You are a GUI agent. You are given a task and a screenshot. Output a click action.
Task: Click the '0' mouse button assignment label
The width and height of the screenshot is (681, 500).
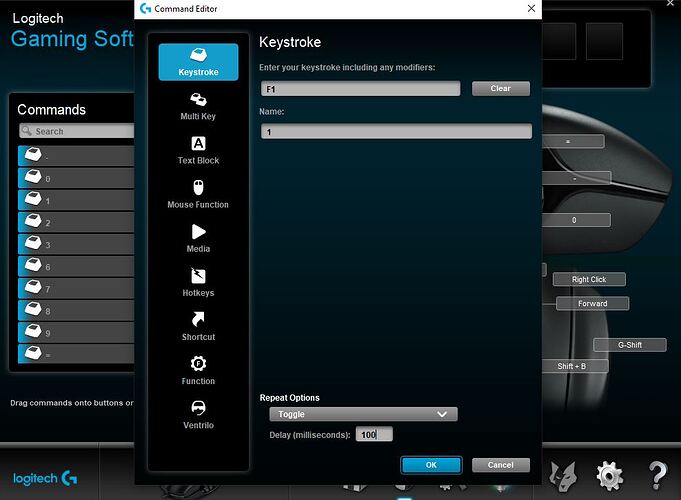coord(576,220)
